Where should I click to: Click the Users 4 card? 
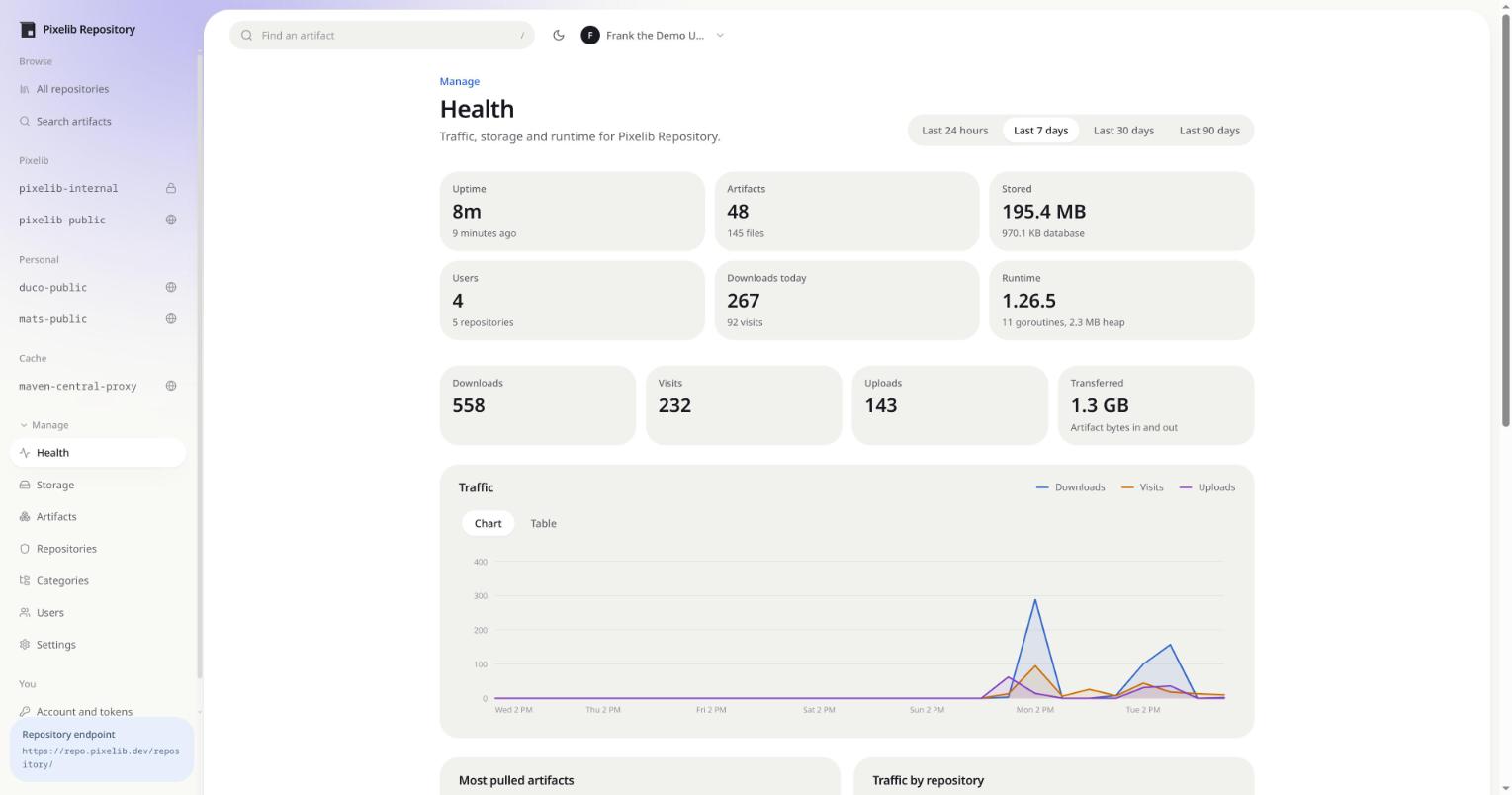[x=572, y=300]
